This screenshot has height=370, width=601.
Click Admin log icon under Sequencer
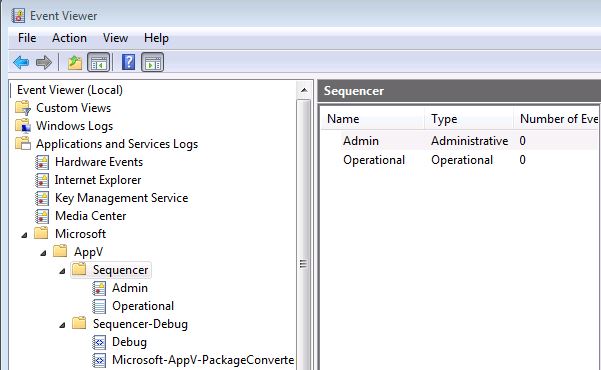(x=99, y=288)
